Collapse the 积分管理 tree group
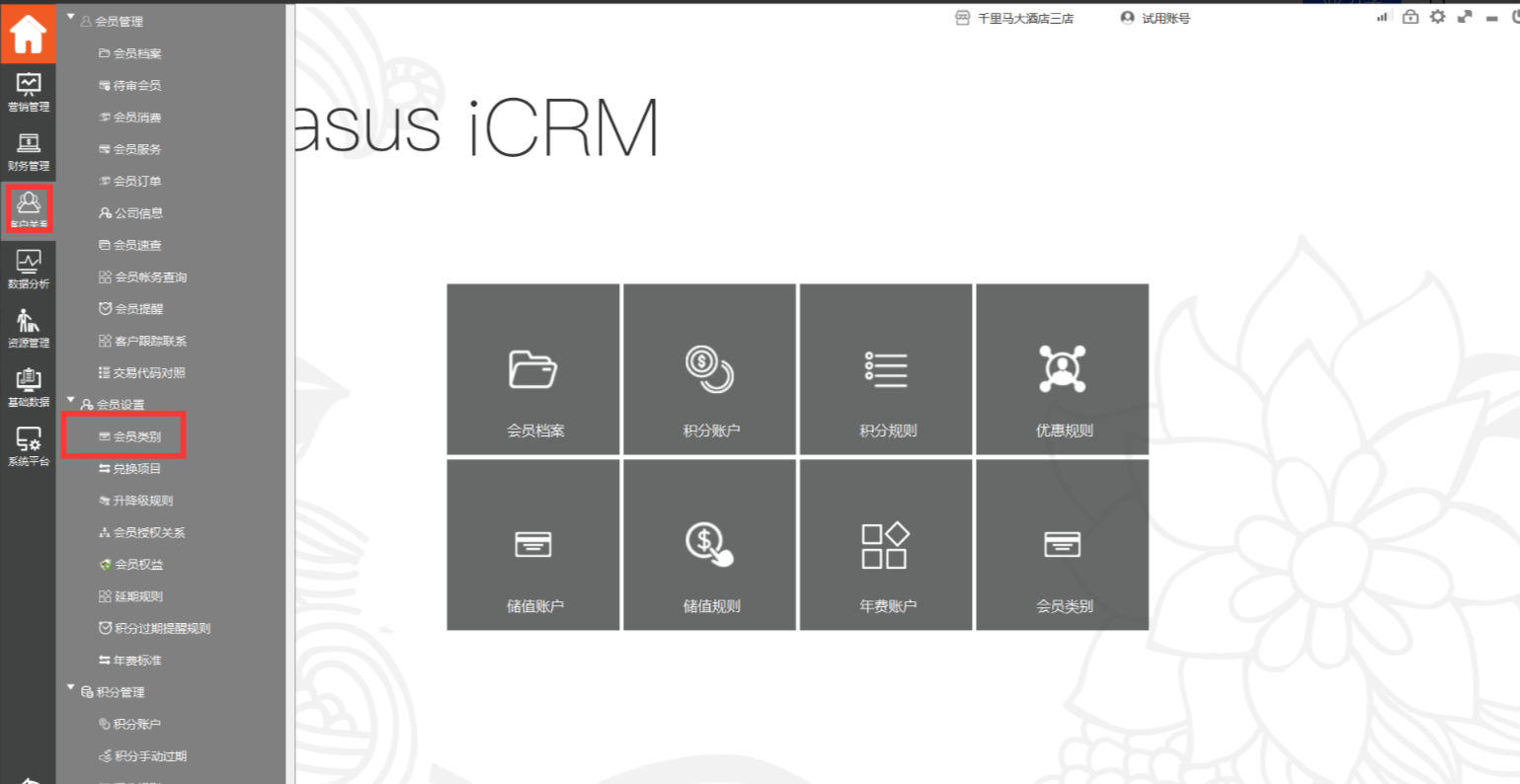 (x=71, y=689)
